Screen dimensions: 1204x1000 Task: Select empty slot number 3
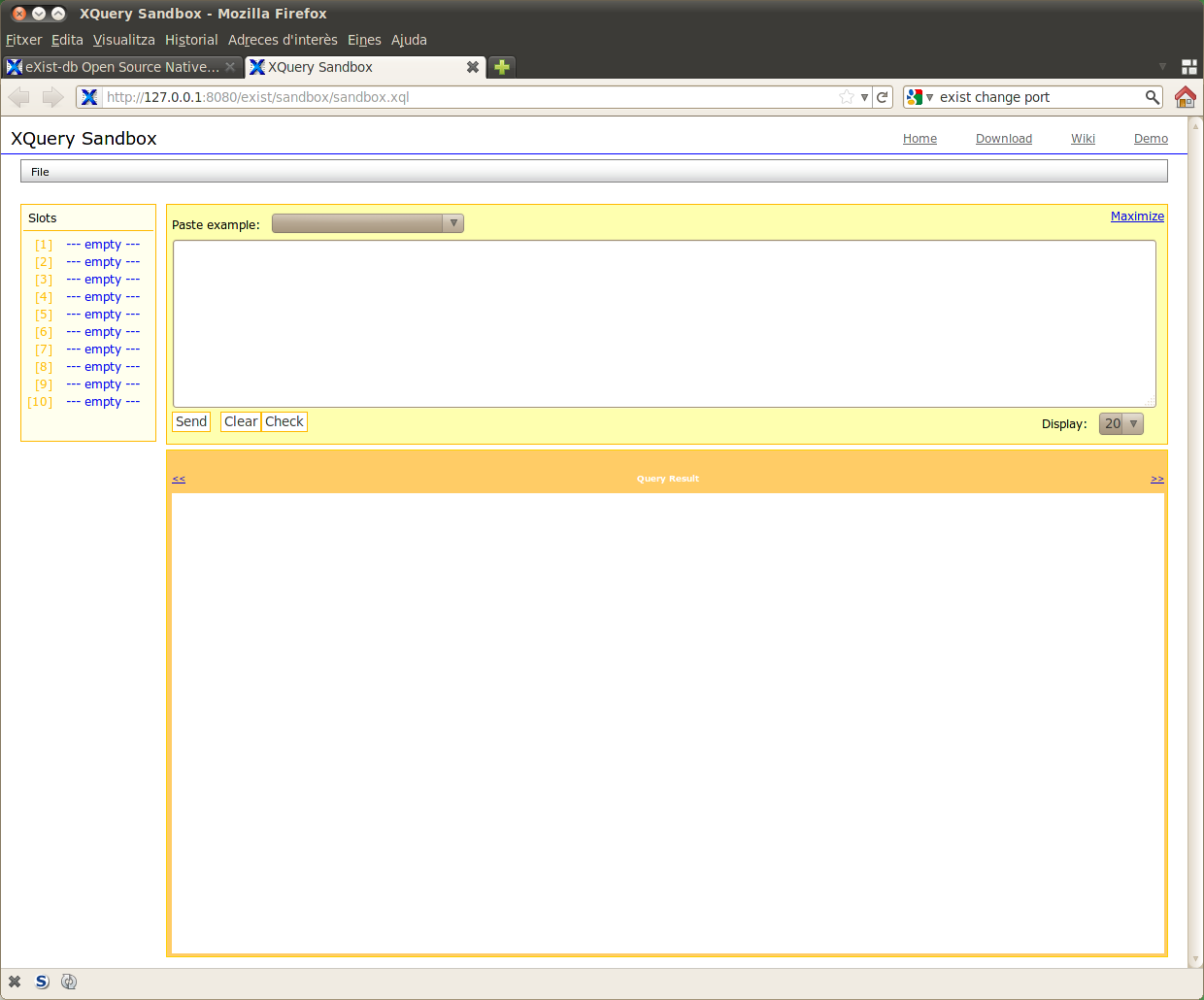(x=102, y=280)
